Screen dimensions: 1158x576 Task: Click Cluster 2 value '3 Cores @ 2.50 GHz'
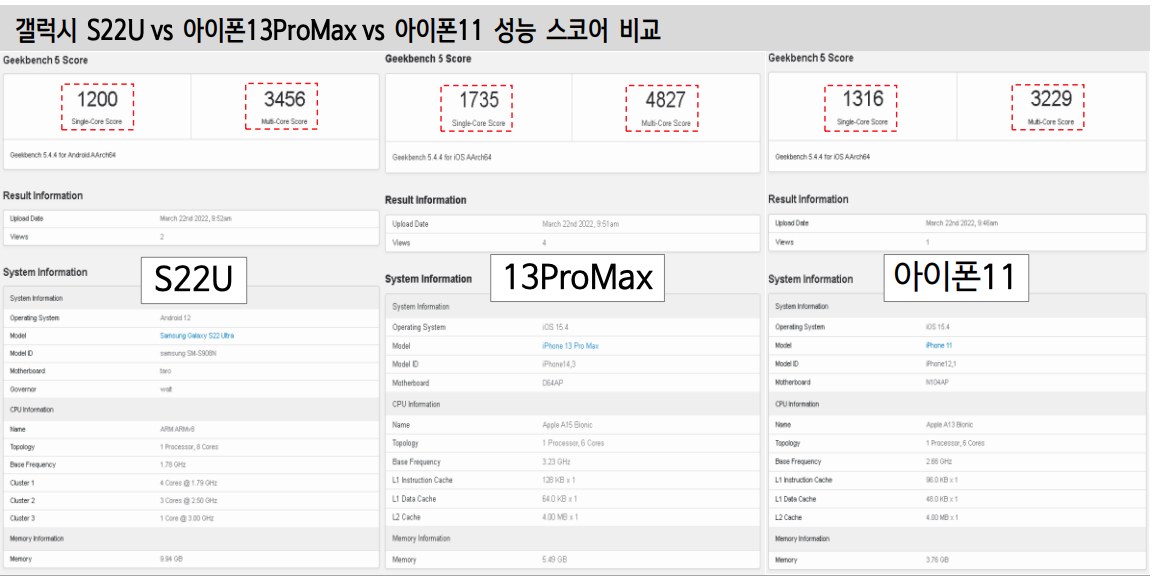(x=188, y=501)
